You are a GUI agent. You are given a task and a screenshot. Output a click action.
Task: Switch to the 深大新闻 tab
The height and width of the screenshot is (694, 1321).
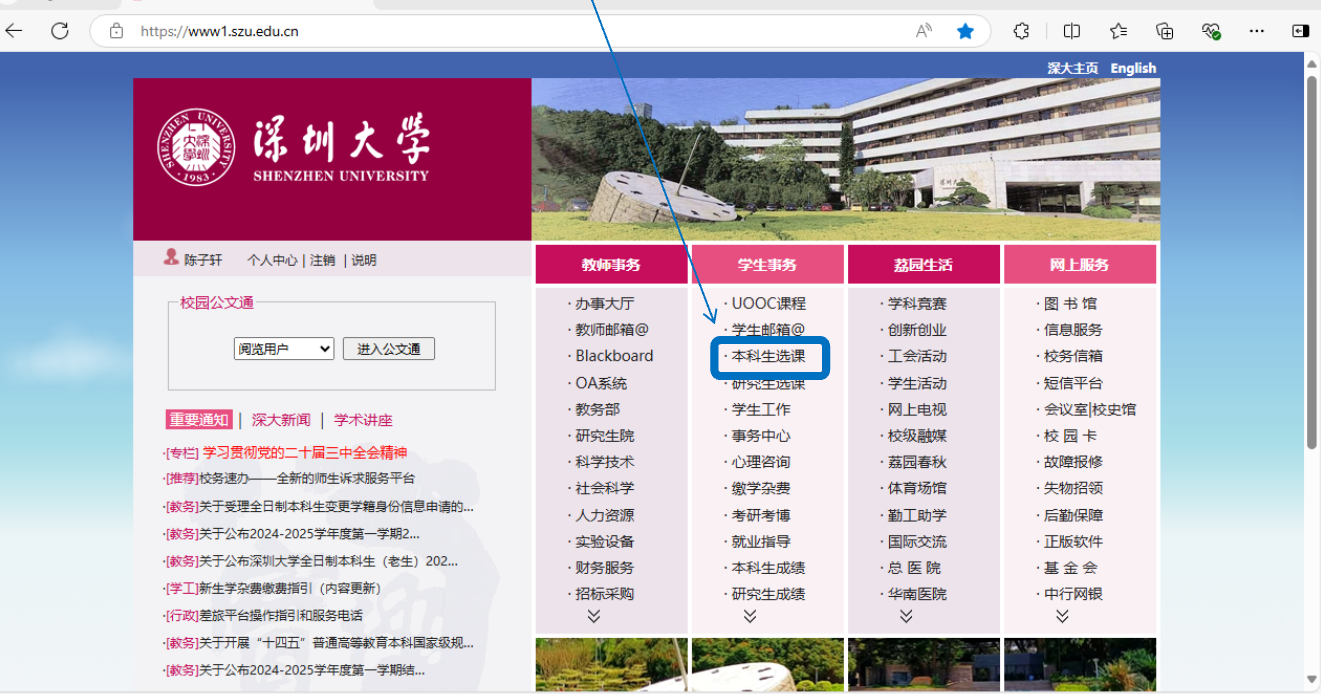[281, 420]
